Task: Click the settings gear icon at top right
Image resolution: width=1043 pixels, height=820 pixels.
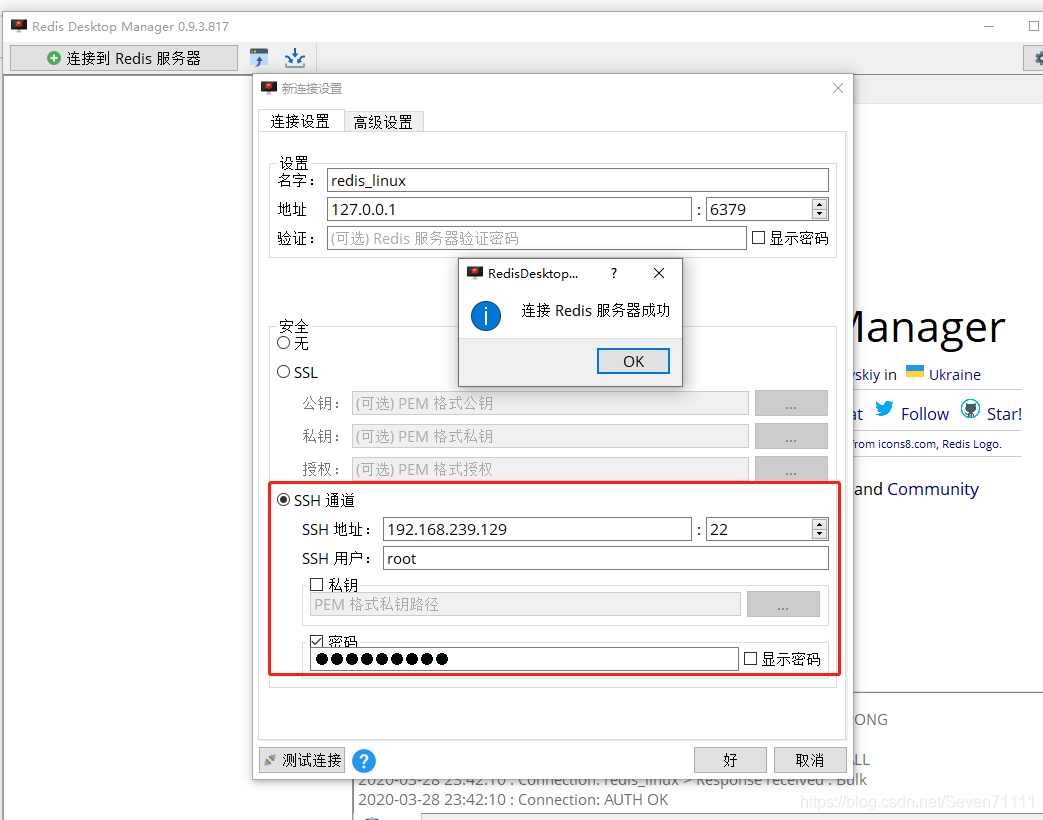Action: click(x=1036, y=59)
